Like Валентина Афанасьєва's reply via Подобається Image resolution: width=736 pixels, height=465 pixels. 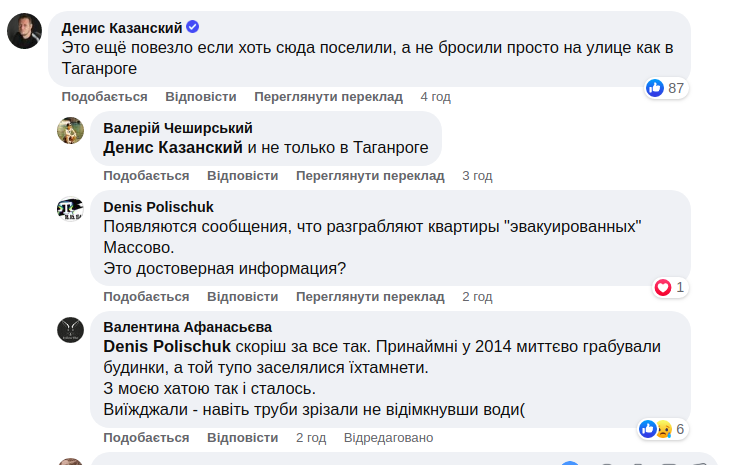coord(146,438)
